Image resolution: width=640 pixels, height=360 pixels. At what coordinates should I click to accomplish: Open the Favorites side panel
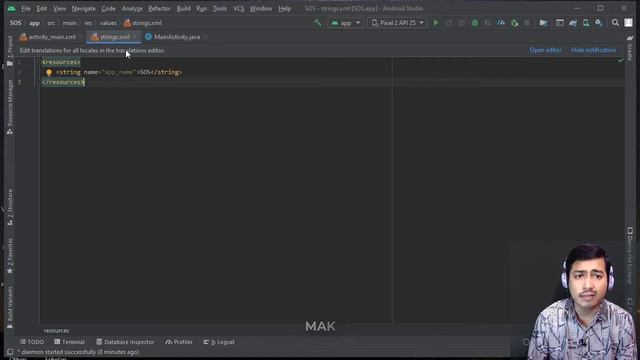pos(10,256)
